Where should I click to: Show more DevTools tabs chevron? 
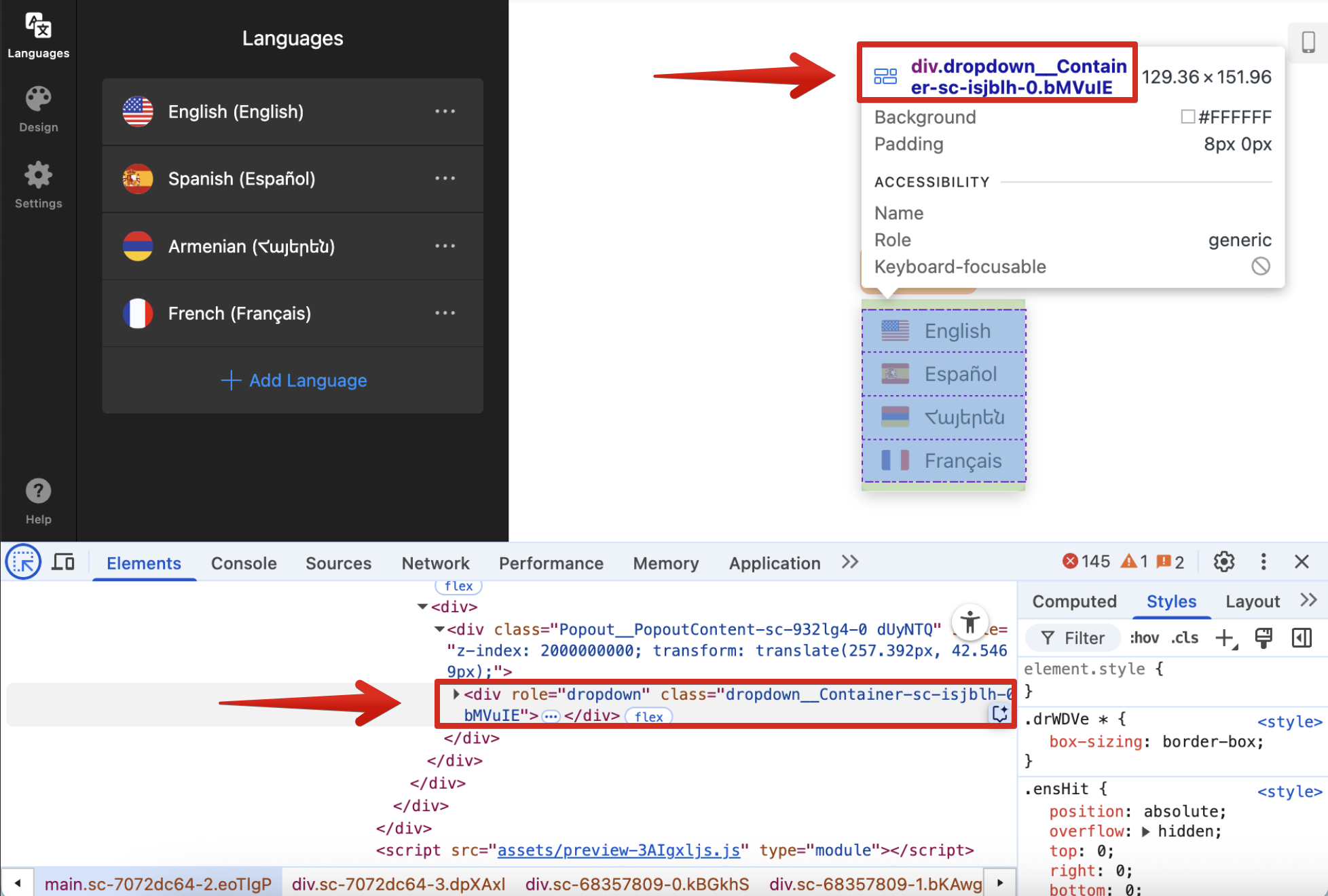tap(849, 562)
